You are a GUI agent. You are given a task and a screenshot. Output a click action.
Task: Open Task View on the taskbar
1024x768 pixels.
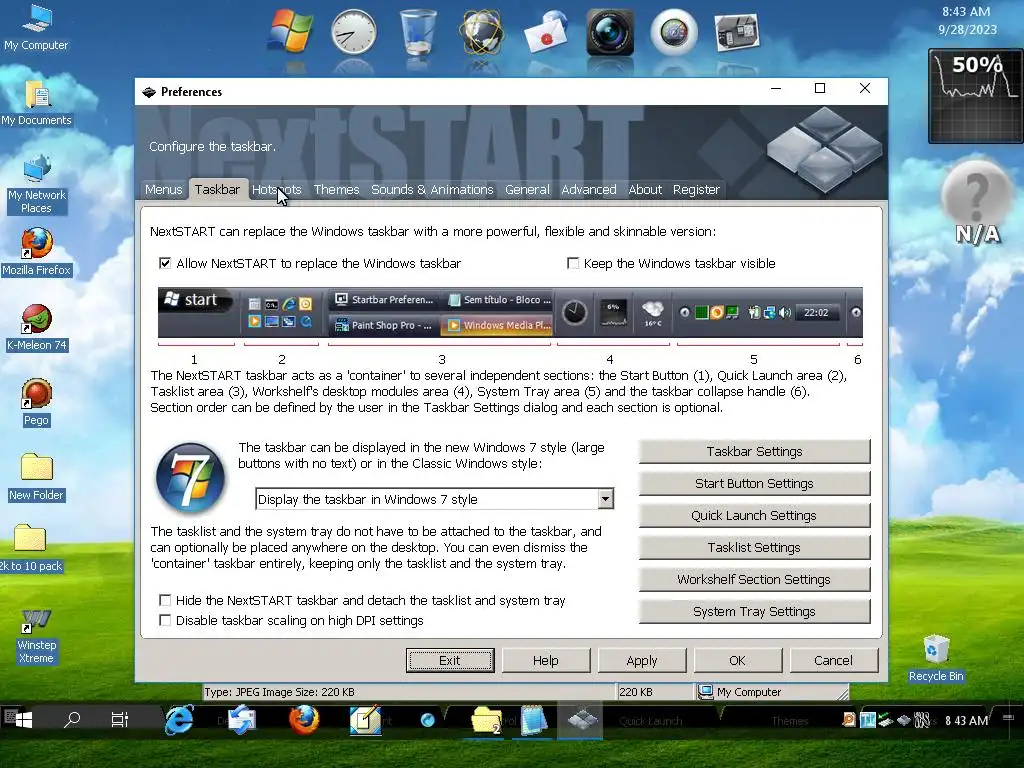click(120, 720)
